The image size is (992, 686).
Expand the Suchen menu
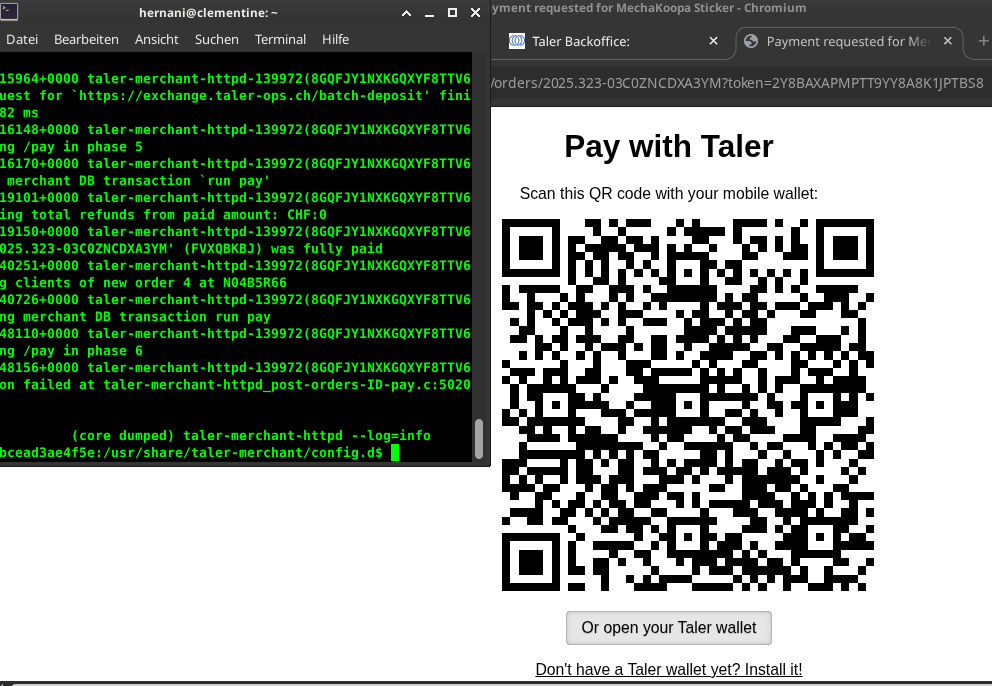[x=216, y=39]
